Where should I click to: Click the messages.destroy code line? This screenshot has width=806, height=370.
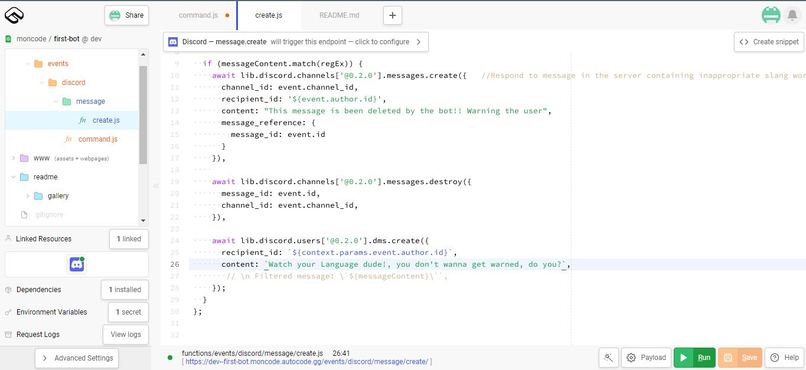341,182
